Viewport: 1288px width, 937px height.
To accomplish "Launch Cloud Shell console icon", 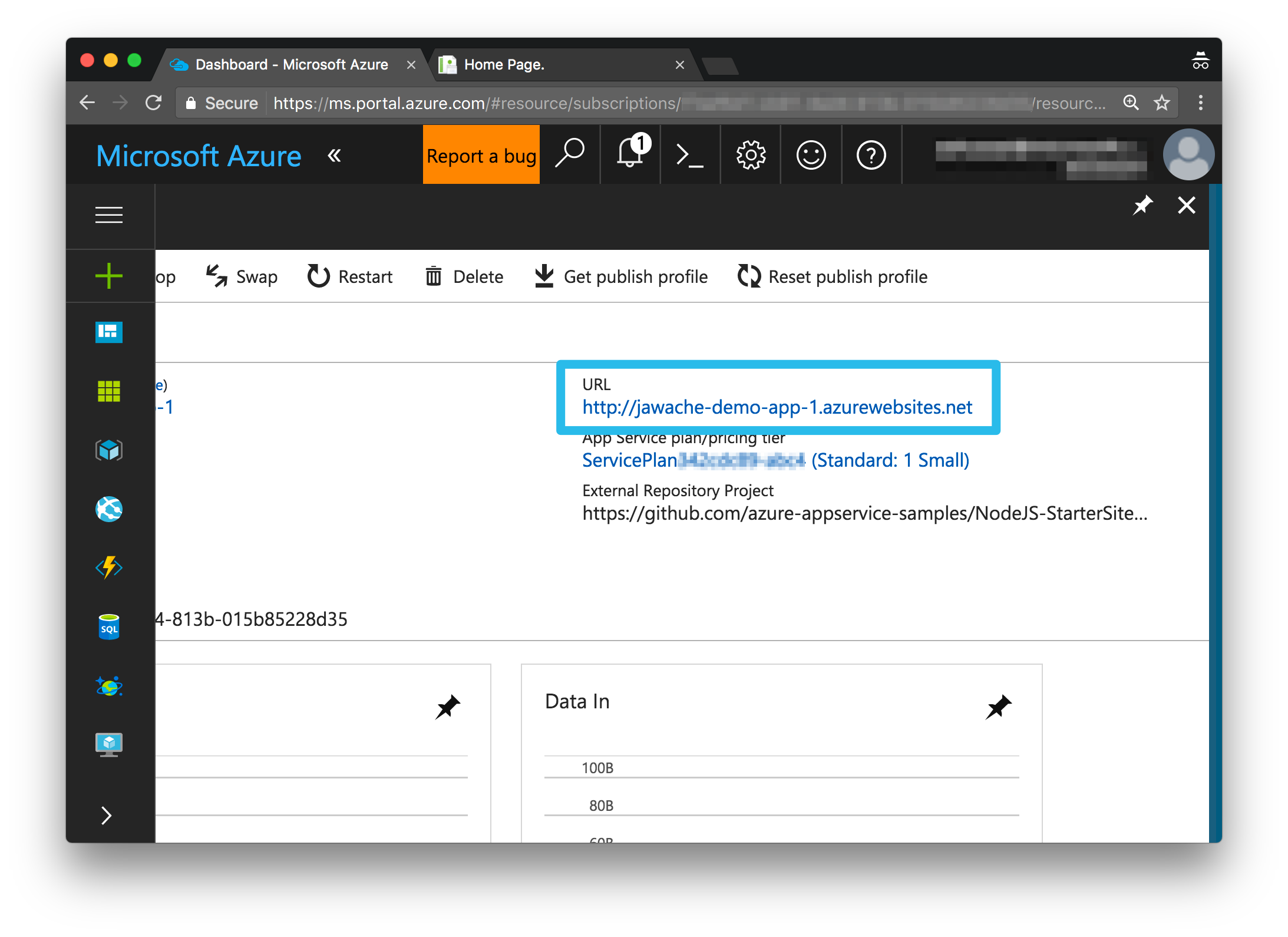I will (689, 155).
